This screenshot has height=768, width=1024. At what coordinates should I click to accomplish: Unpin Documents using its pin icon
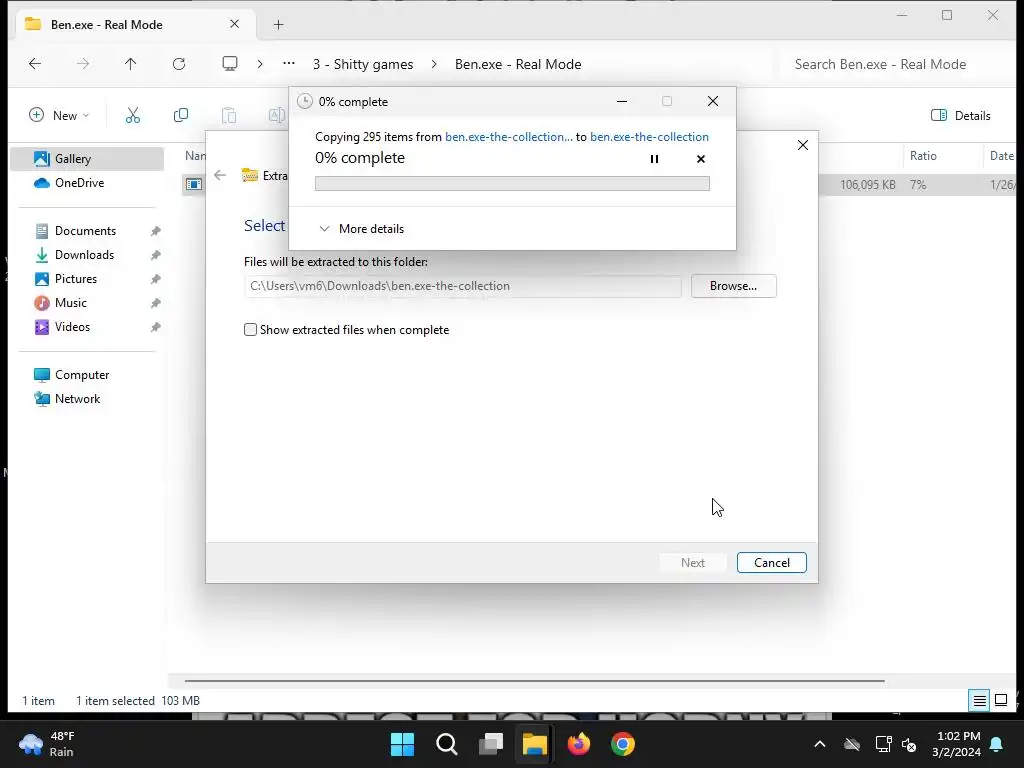click(155, 231)
